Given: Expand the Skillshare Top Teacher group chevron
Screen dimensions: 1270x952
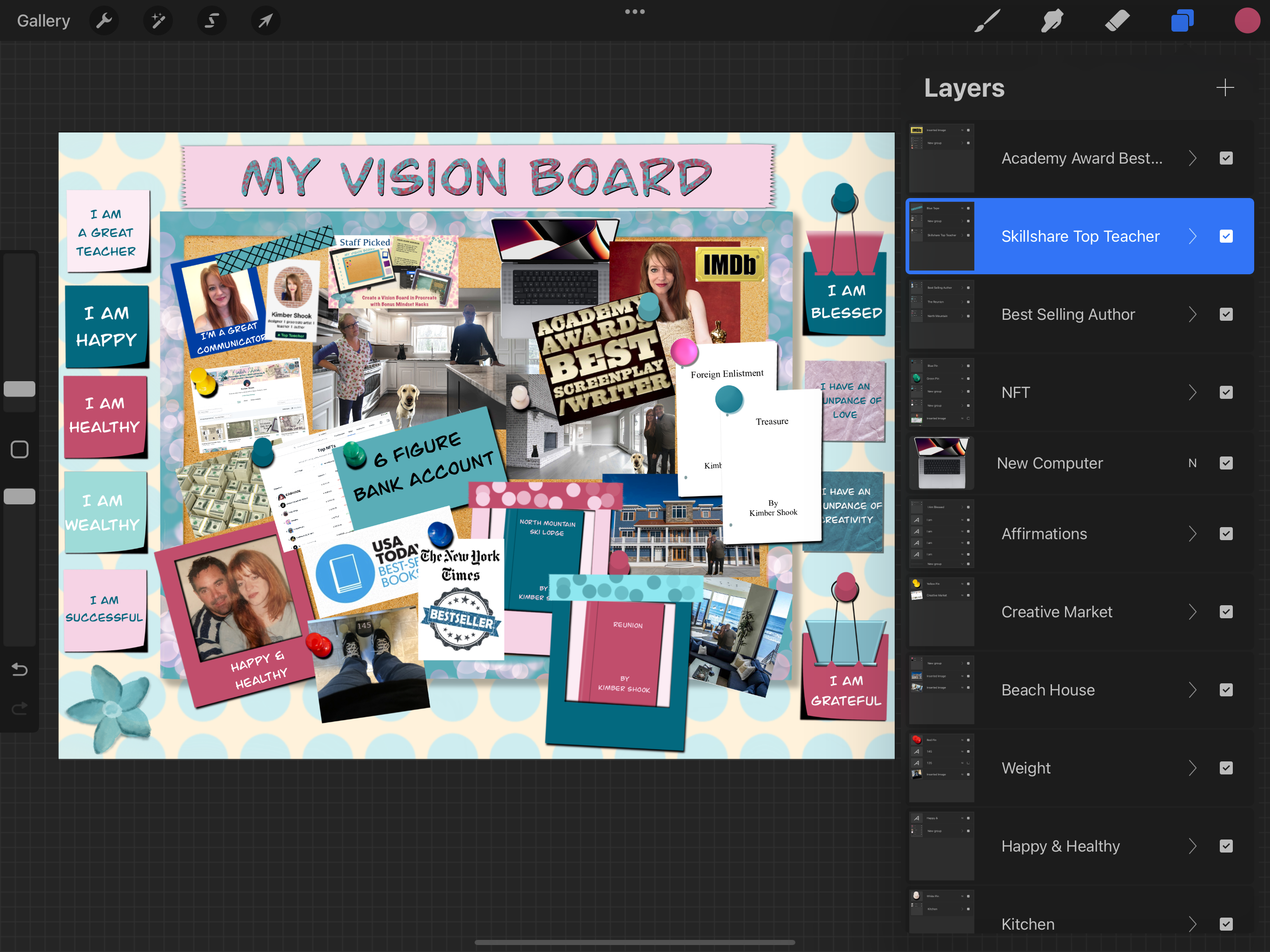Looking at the screenshot, I should pos(1192,236).
